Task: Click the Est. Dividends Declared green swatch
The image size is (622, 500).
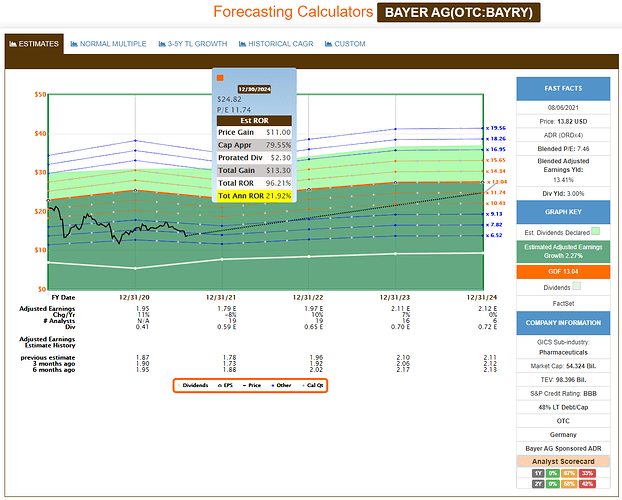Action: click(x=595, y=231)
